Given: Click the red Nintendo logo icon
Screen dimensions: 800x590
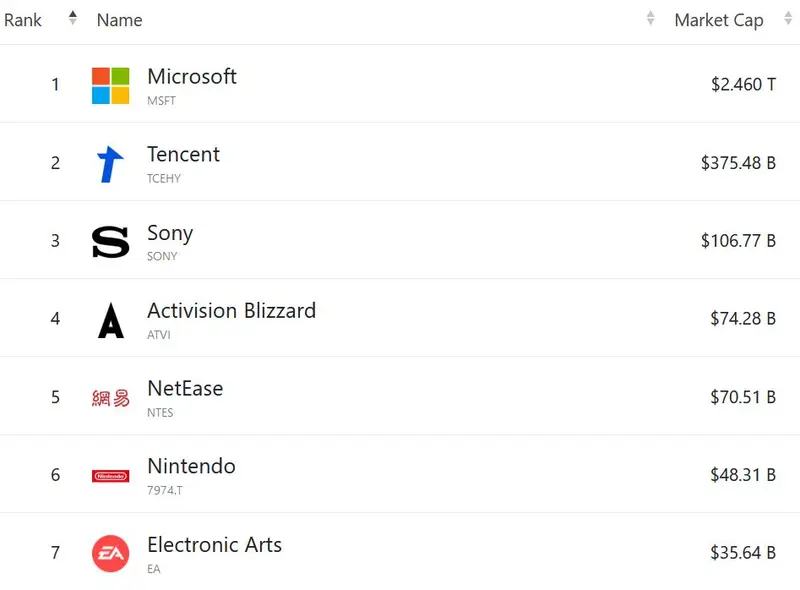Looking at the screenshot, I should click(111, 476).
